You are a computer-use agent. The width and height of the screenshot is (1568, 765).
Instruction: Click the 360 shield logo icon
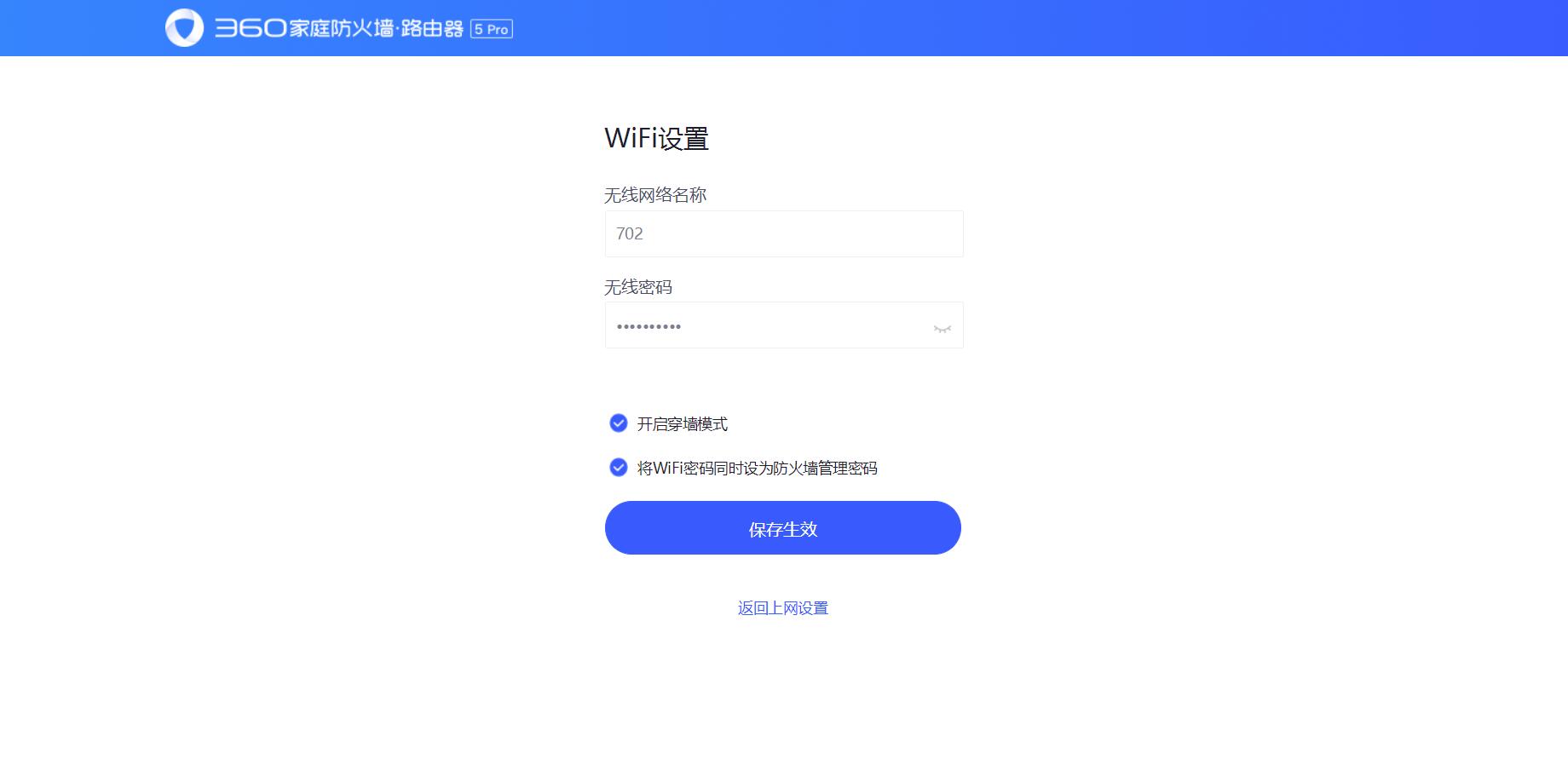(x=184, y=28)
